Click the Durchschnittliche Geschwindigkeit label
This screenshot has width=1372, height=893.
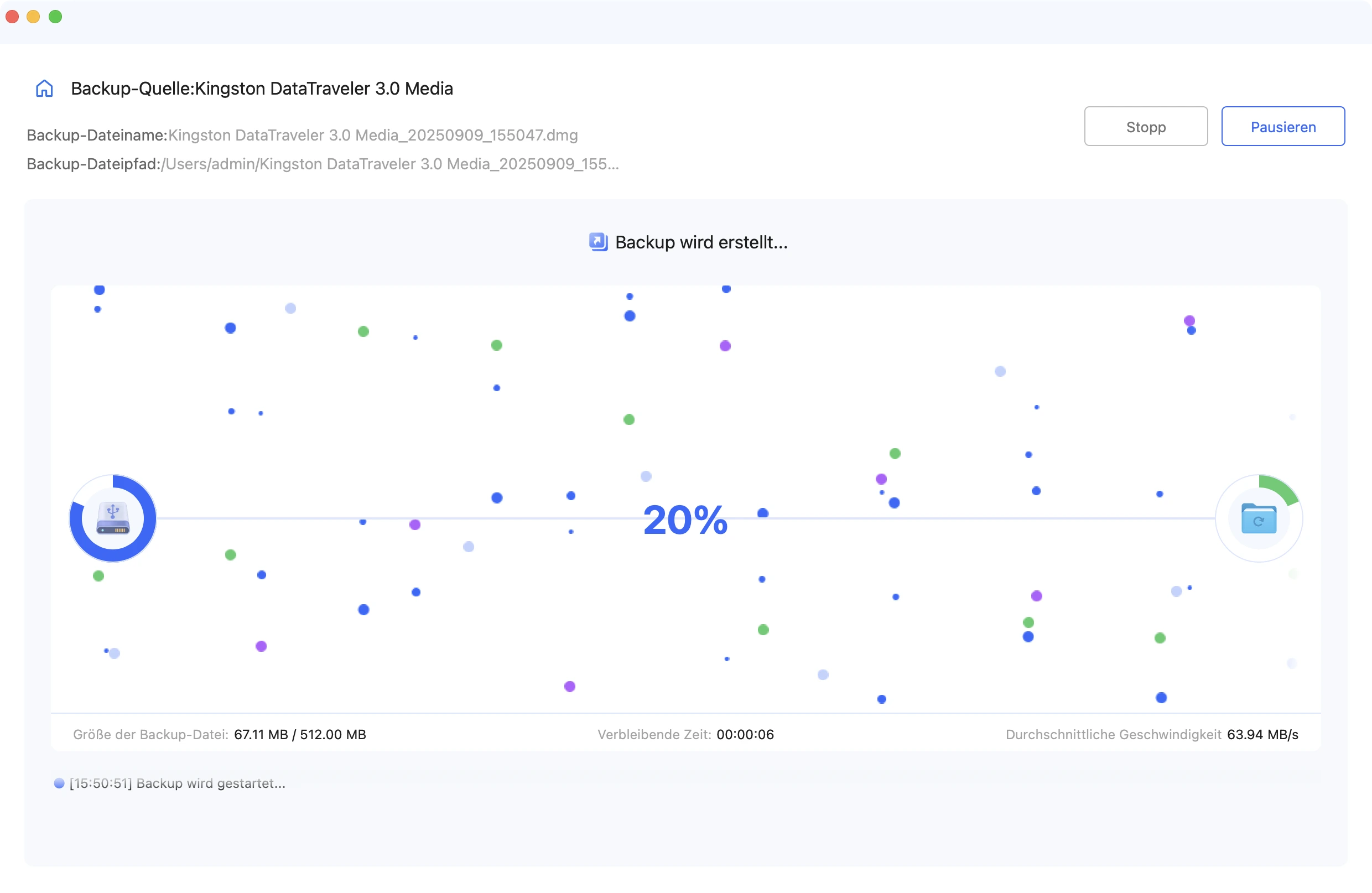pos(1113,734)
